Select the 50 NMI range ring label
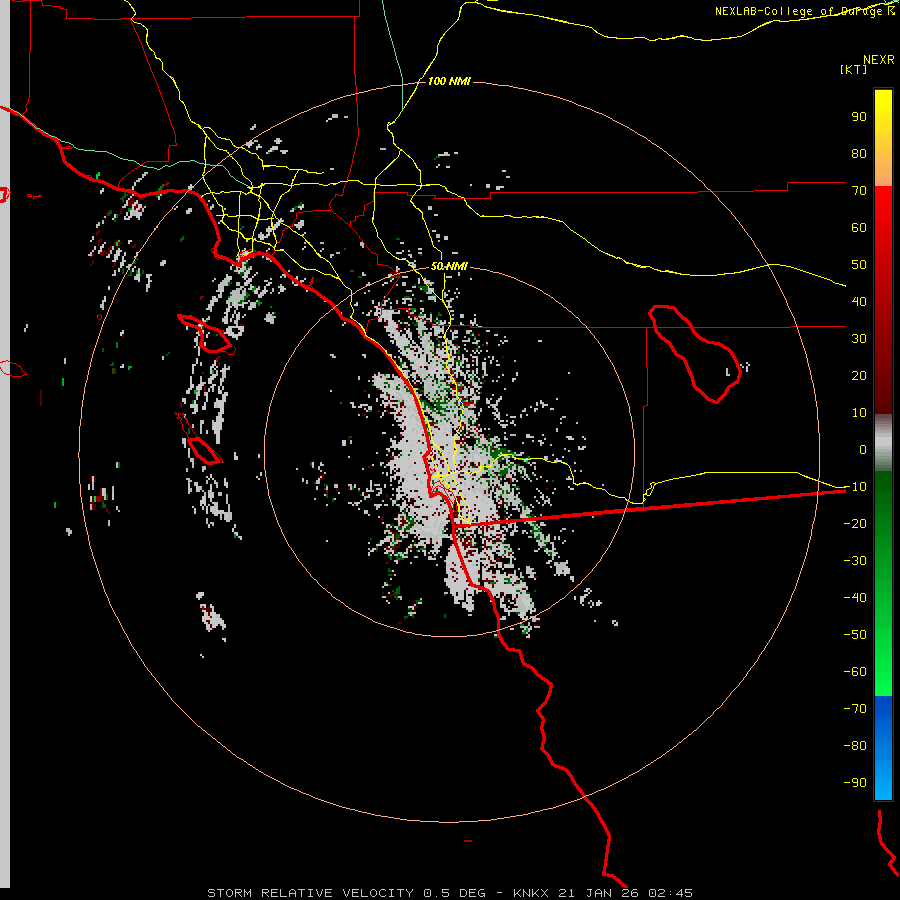This screenshot has height=900, width=900. point(449,266)
